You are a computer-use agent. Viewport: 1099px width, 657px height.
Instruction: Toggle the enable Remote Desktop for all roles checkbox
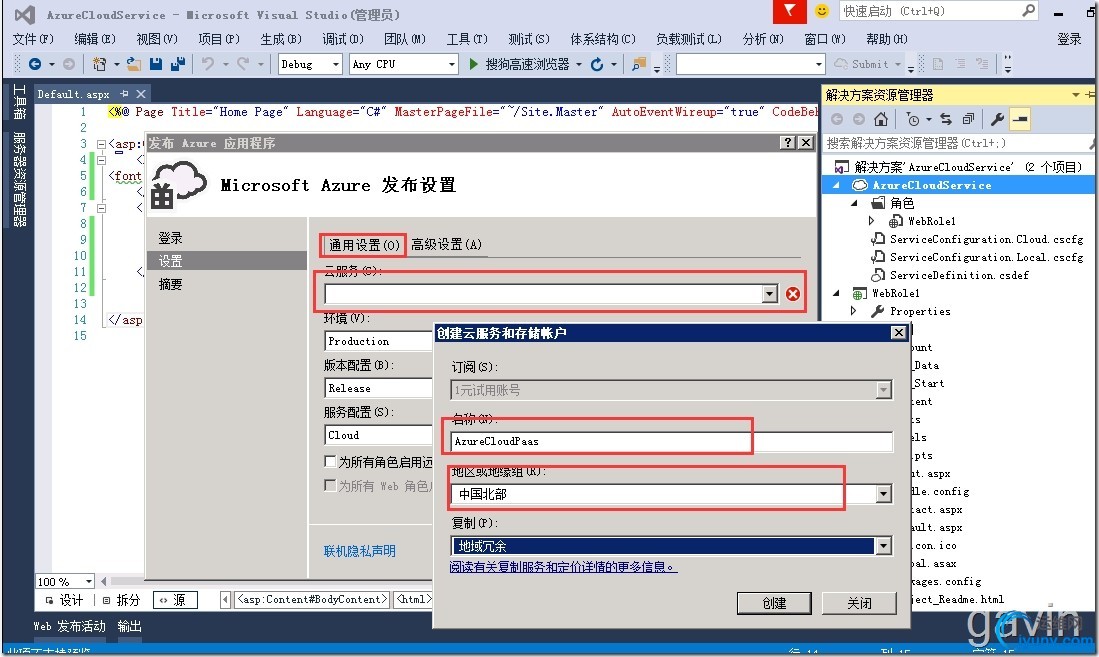(x=330, y=461)
